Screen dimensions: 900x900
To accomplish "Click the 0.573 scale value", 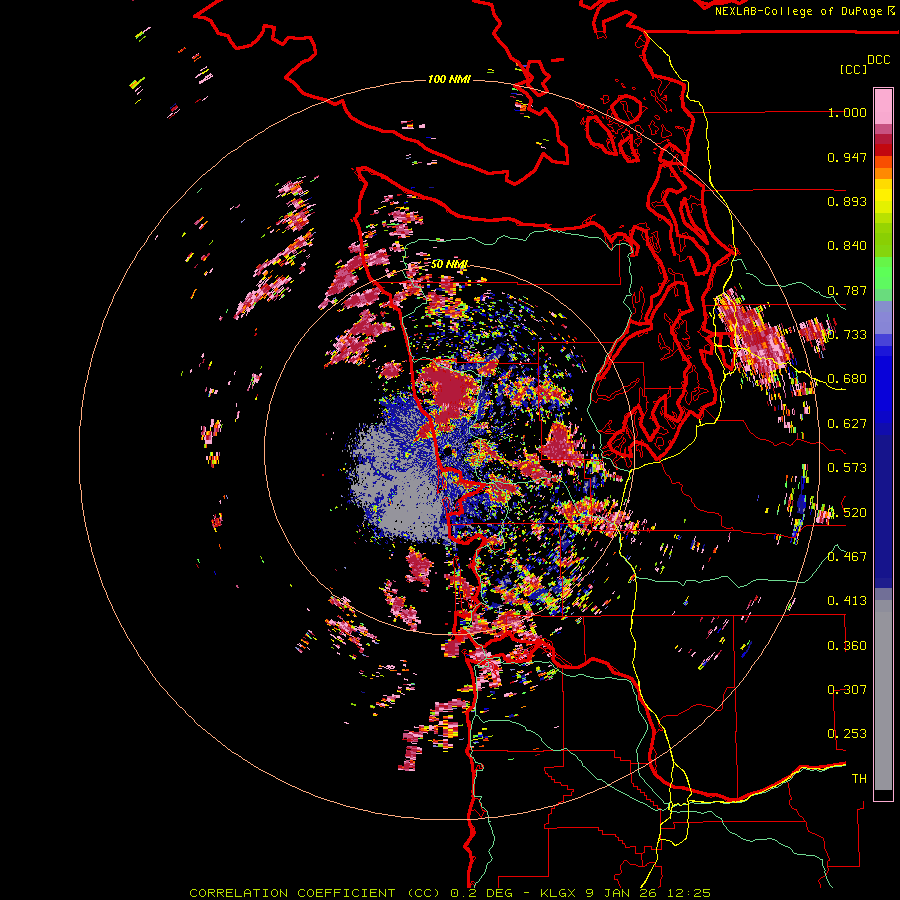I will click(847, 468).
